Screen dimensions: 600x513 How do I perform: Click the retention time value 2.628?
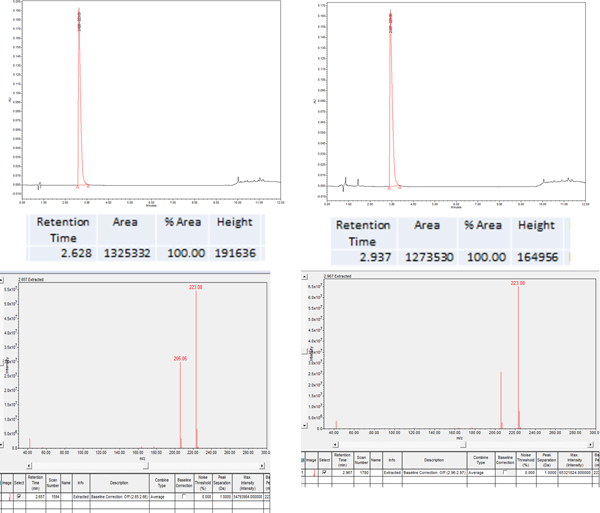76,253
